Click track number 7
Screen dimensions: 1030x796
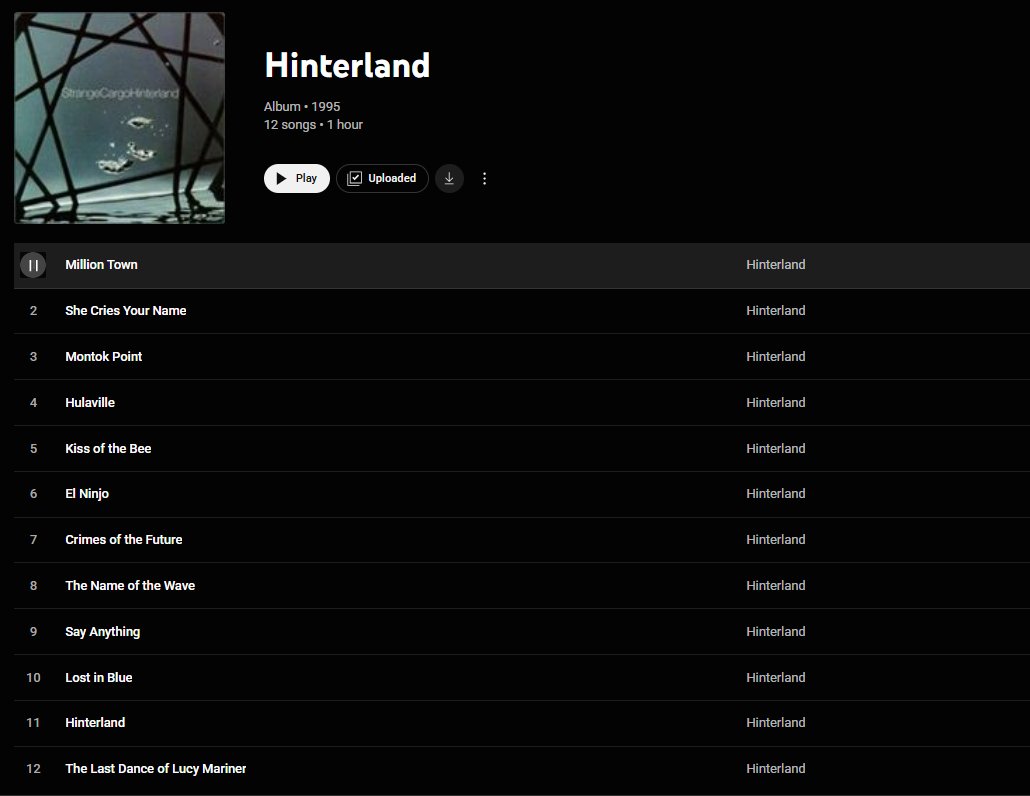pyautogui.click(x=34, y=540)
